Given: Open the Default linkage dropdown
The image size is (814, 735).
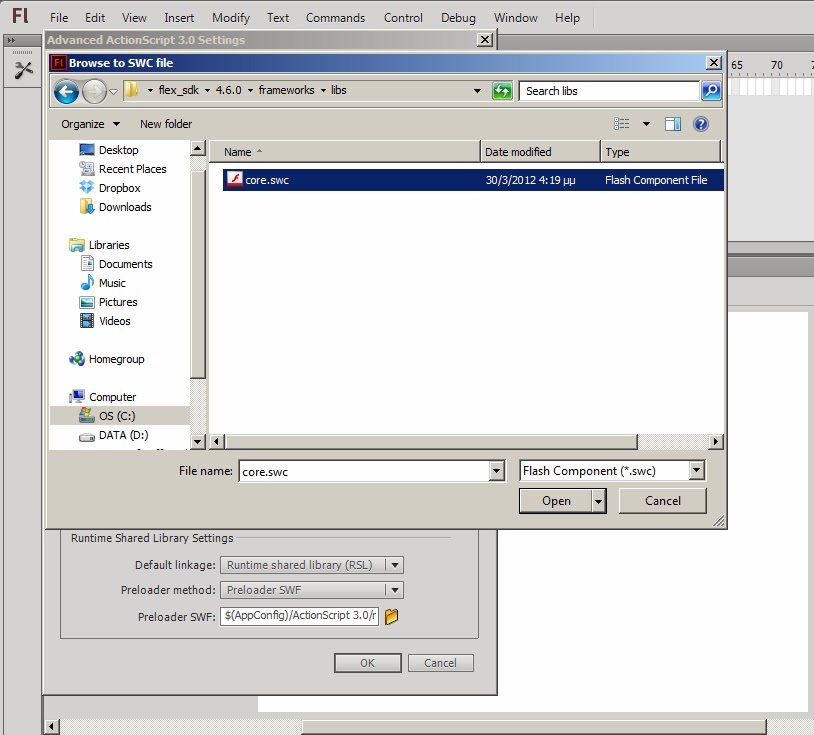Looking at the screenshot, I should tap(395, 565).
